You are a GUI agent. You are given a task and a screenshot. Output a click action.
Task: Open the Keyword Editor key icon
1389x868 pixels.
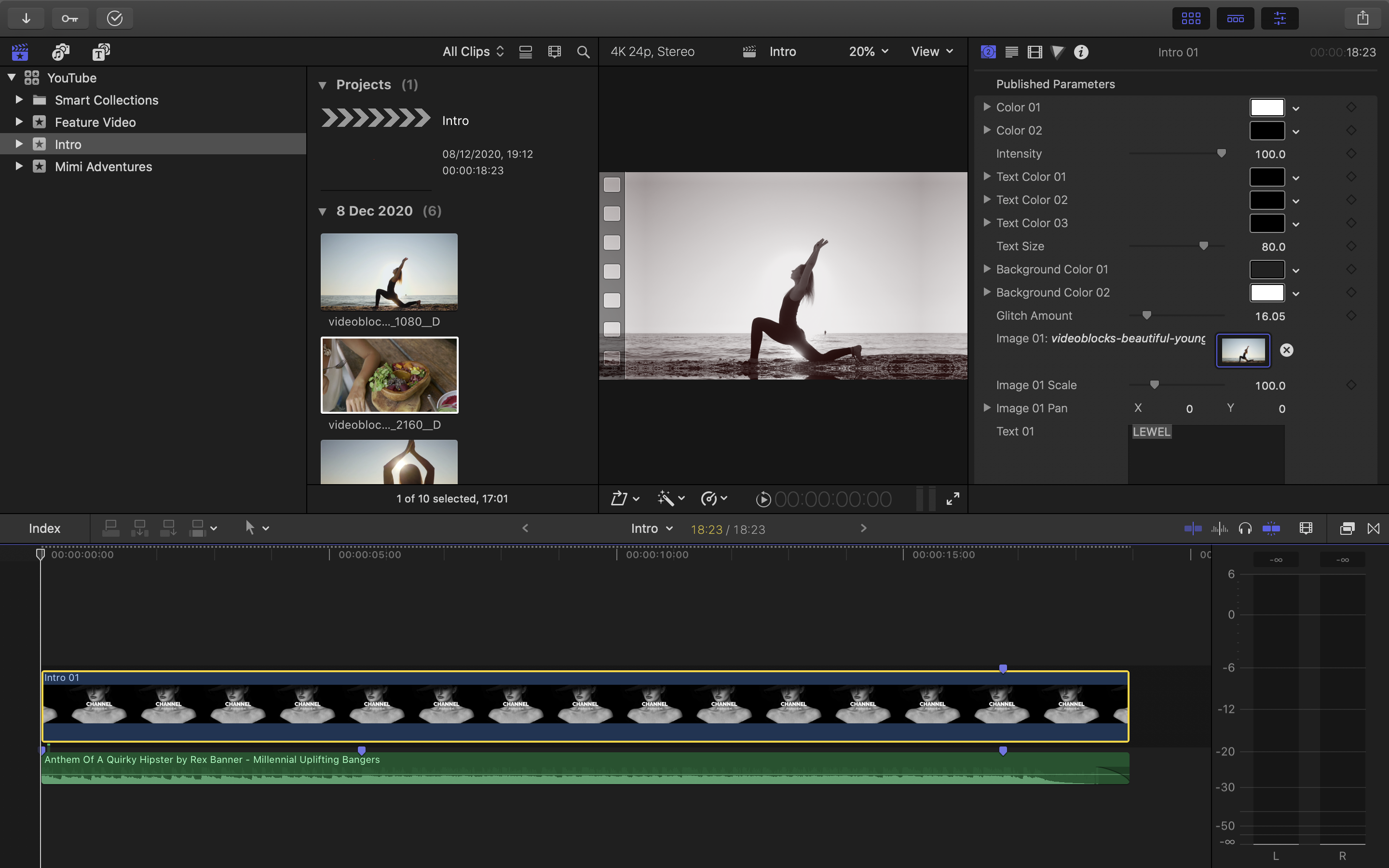click(70, 18)
